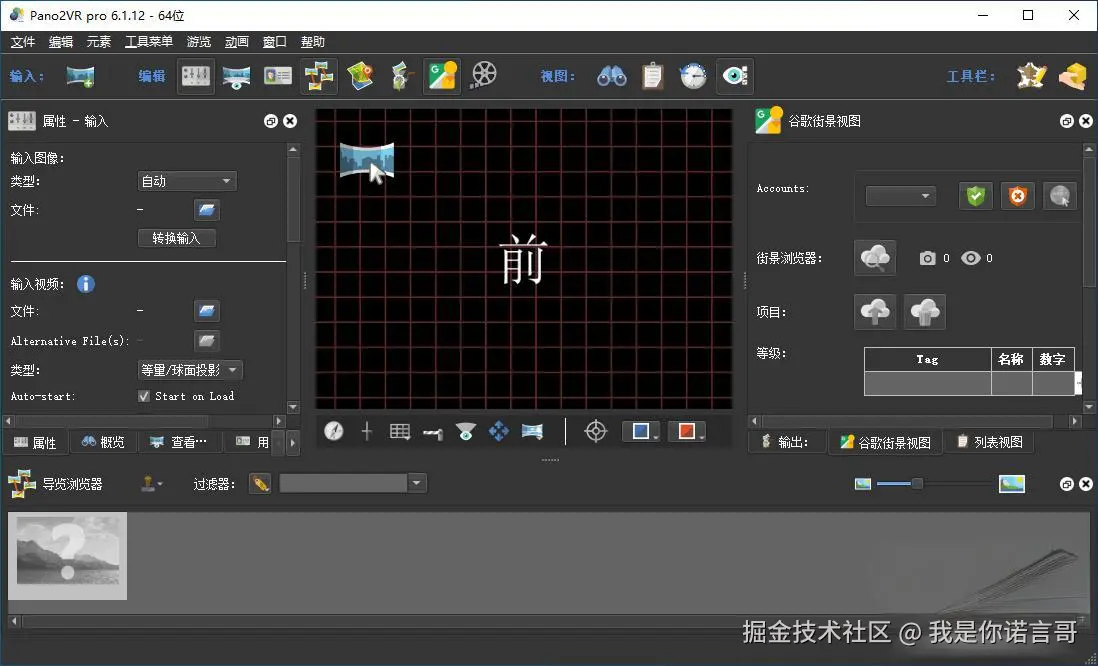The height and width of the screenshot is (666, 1098).
Task: Open the red polygon hotspot color dropdown
Action: [687, 431]
